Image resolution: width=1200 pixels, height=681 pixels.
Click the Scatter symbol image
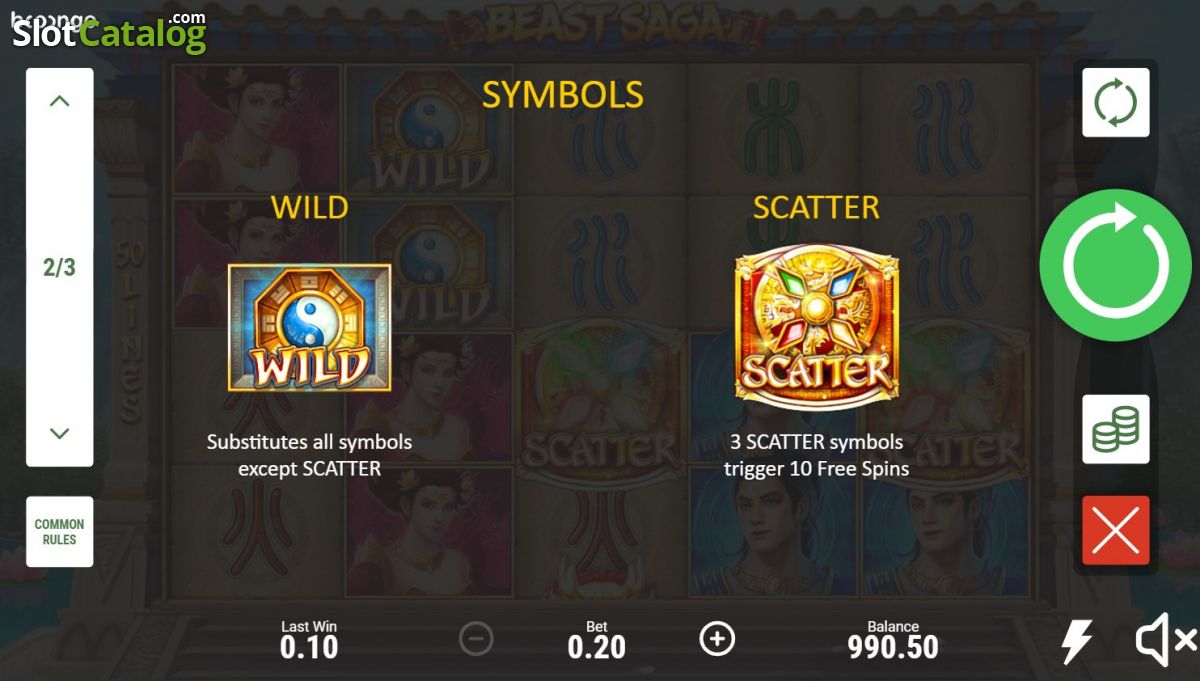817,327
